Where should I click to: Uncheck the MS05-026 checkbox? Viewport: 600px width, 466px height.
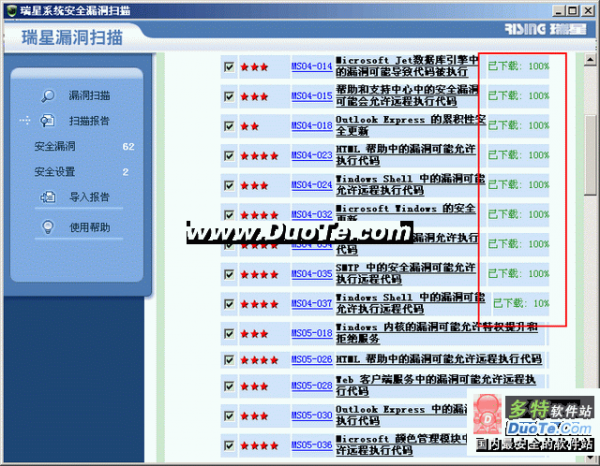pyautogui.click(x=229, y=360)
